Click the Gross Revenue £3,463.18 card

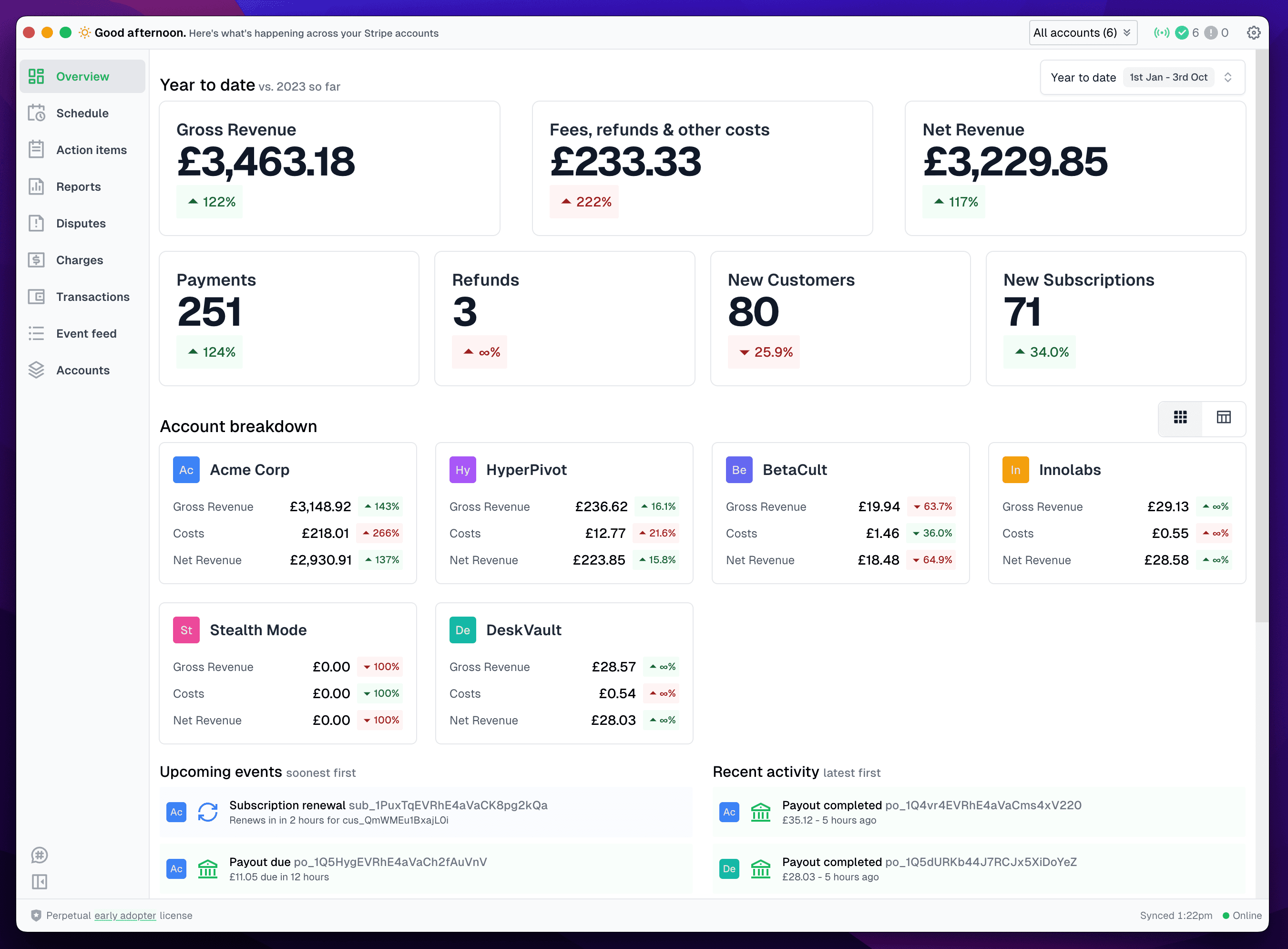pyautogui.click(x=329, y=168)
